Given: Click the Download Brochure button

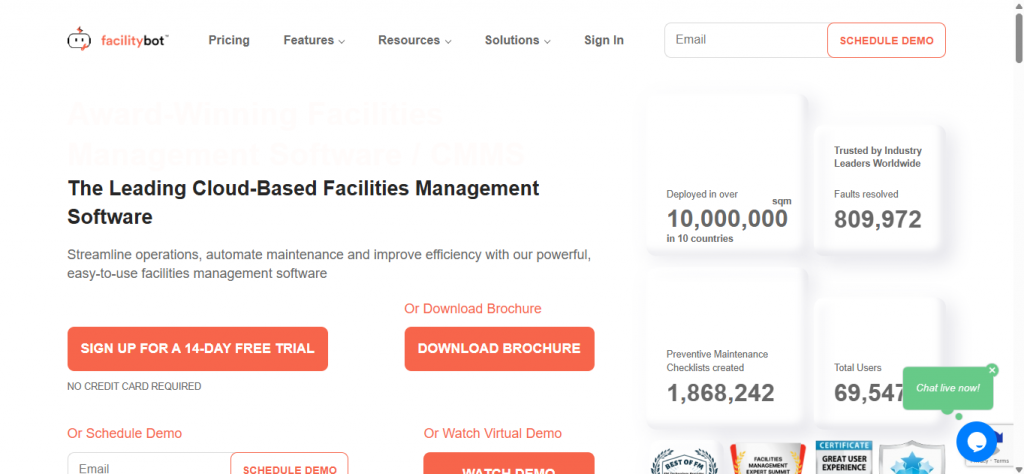Looking at the screenshot, I should click(x=499, y=349).
